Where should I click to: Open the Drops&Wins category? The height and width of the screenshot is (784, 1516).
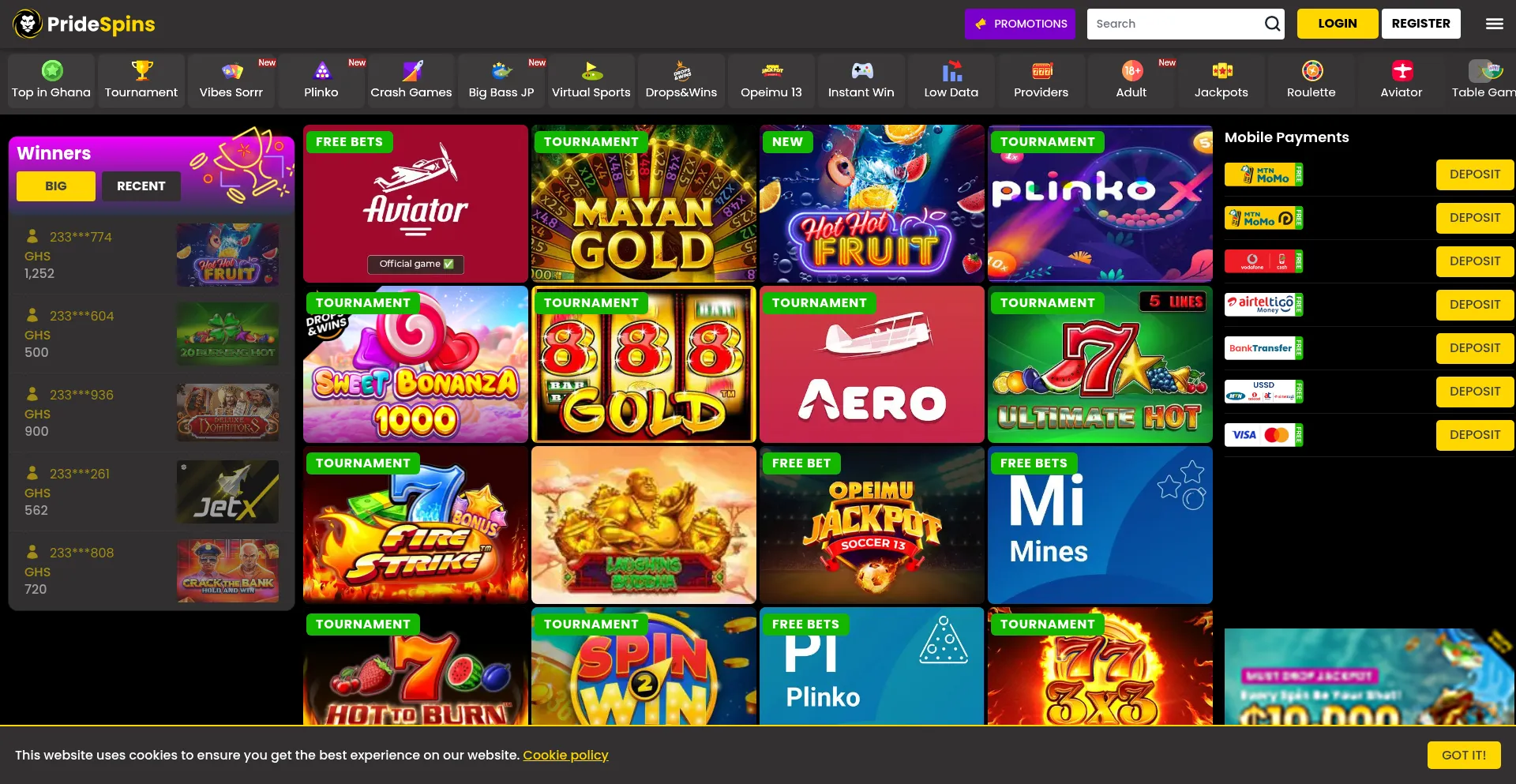[x=681, y=81]
